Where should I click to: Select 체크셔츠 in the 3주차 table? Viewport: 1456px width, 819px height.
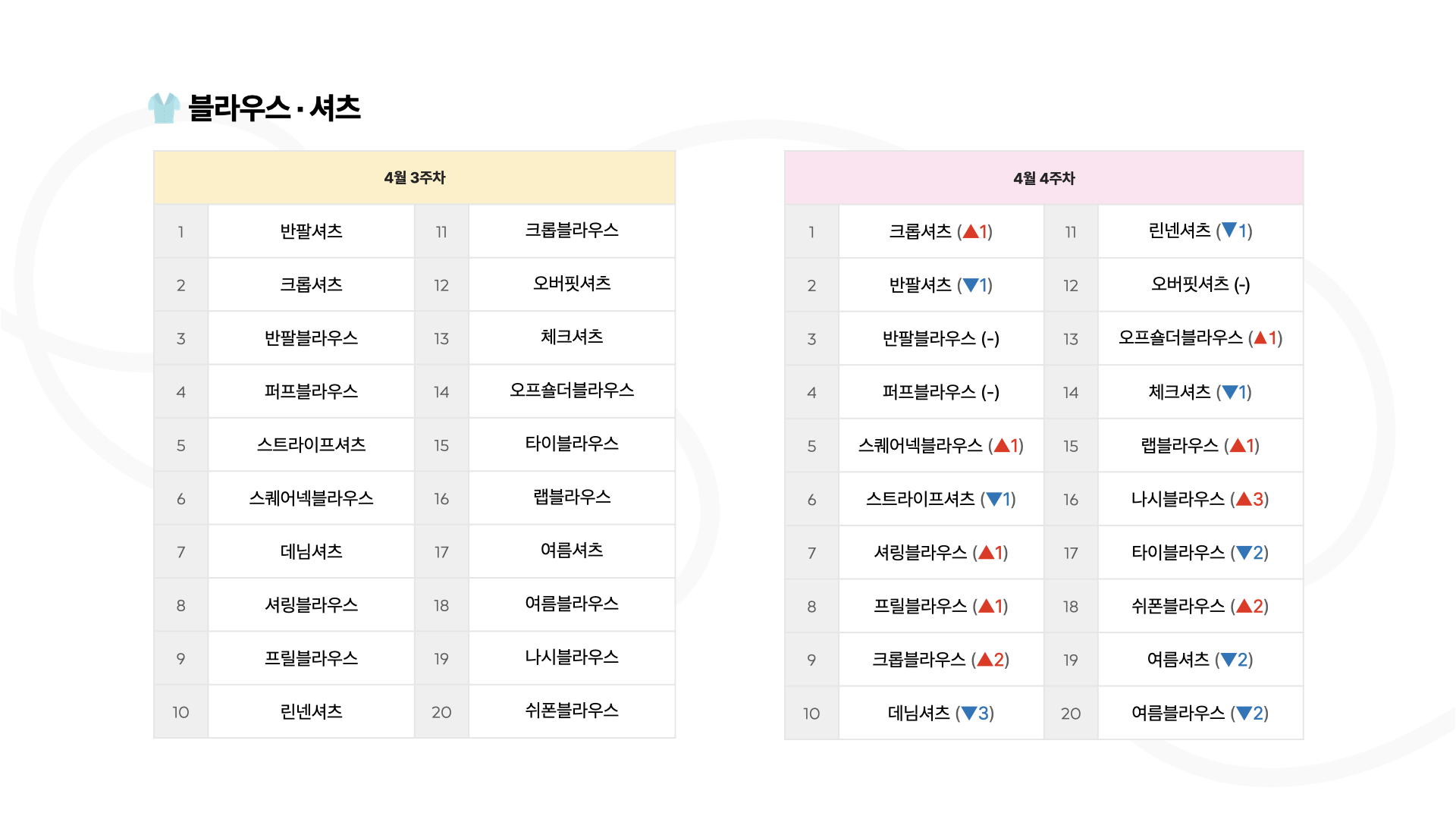tap(572, 337)
